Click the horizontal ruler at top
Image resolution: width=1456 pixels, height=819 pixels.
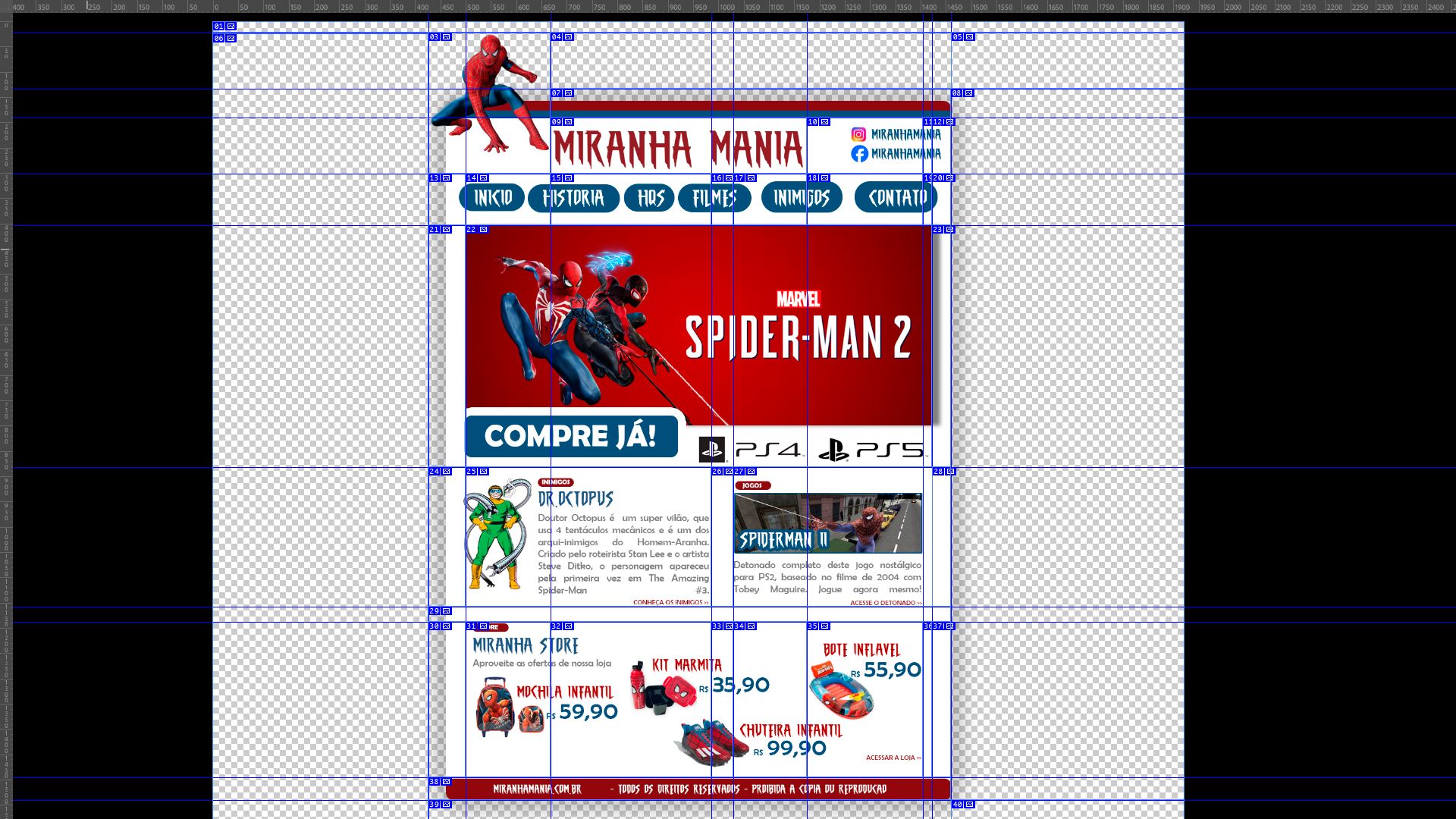point(728,6)
